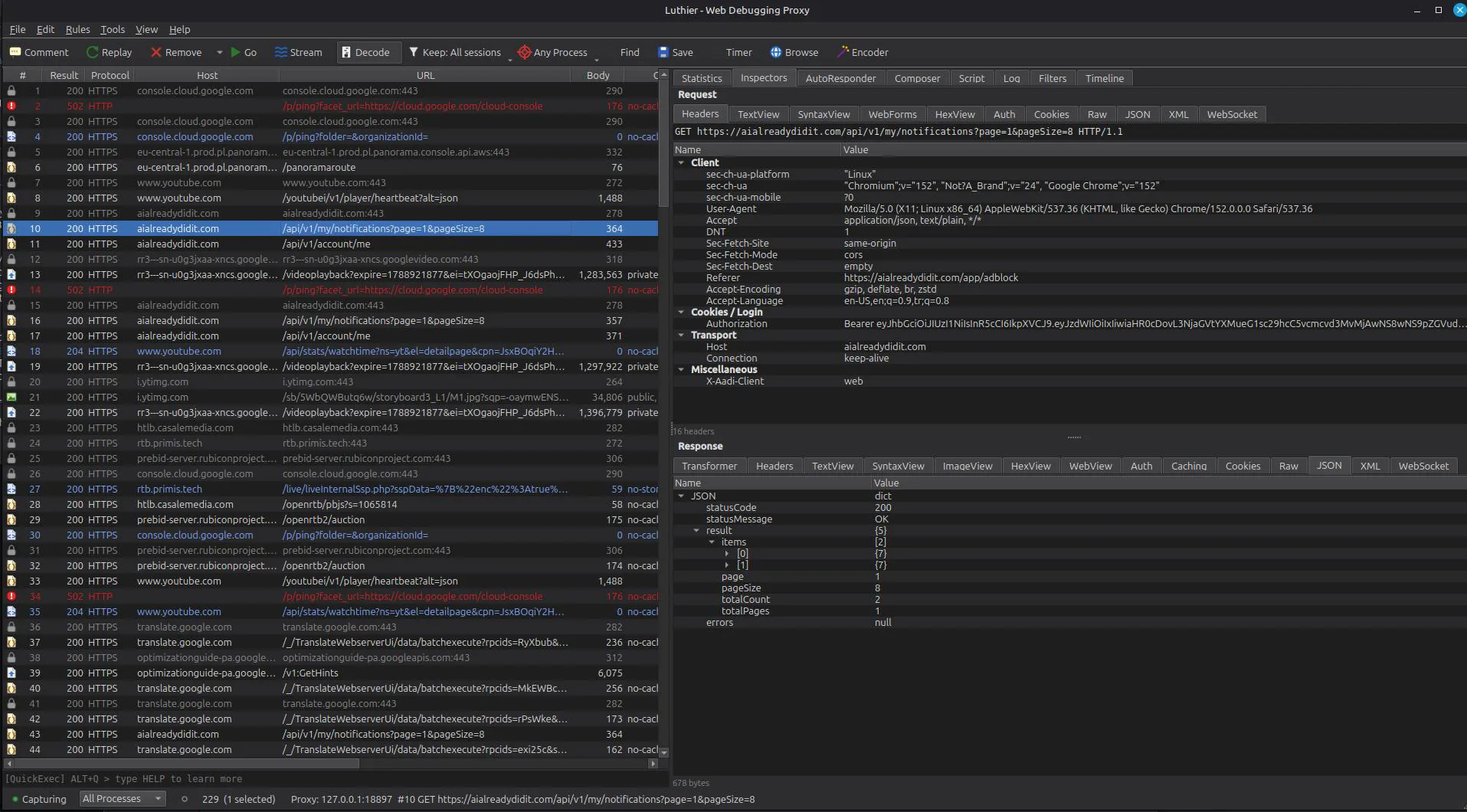Open the Timeline tab
Image resolution: width=1467 pixels, height=812 pixels.
1104,78
